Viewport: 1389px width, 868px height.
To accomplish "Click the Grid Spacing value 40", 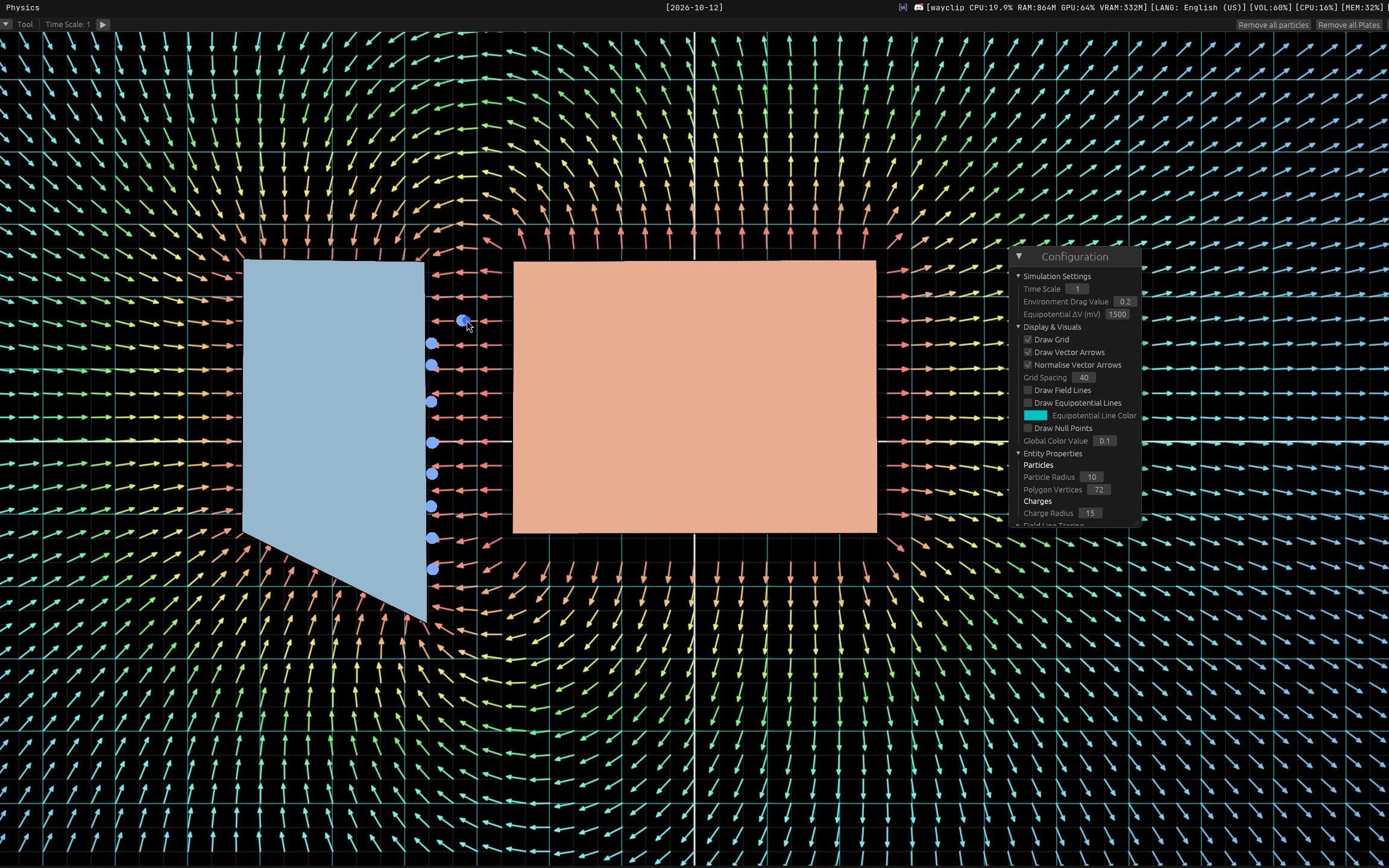I will pyautogui.click(x=1084, y=377).
